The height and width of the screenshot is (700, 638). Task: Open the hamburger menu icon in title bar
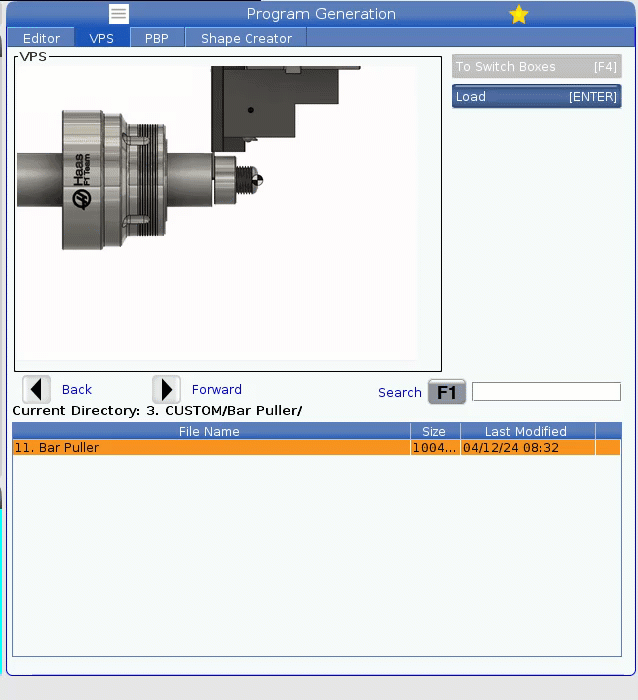click(x=119, y=14)
